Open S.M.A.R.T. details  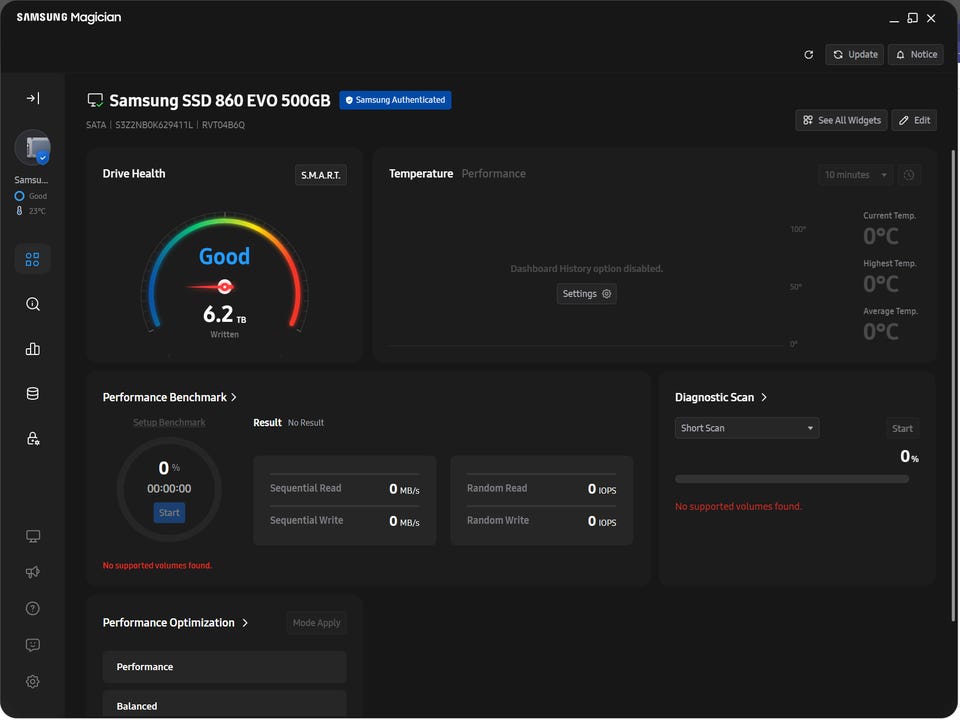click(x=321, y=175)
